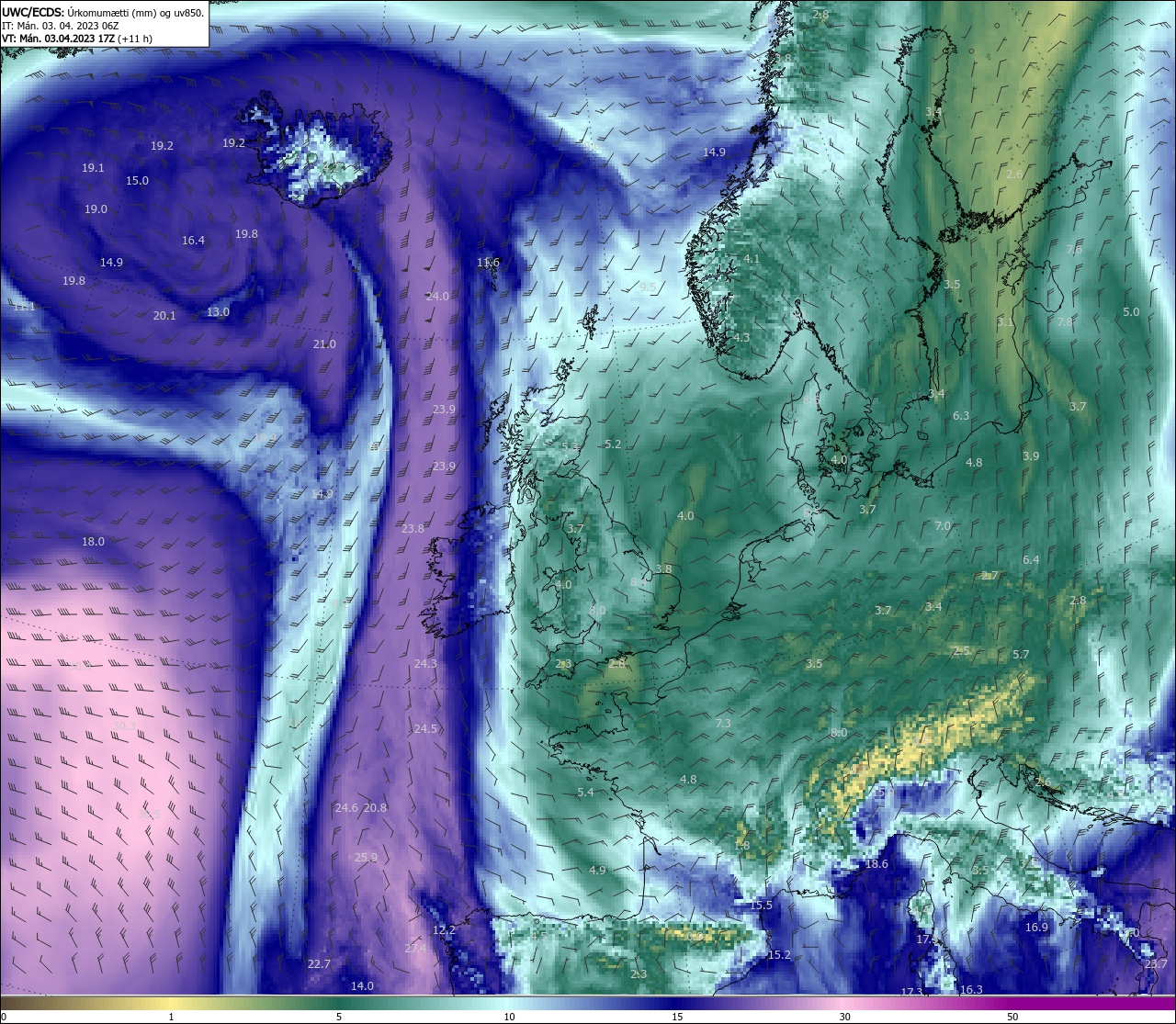Screen dimensions: 1176x1024
Task: Click the 12.2 value on the map
Action: pos(444,930)
